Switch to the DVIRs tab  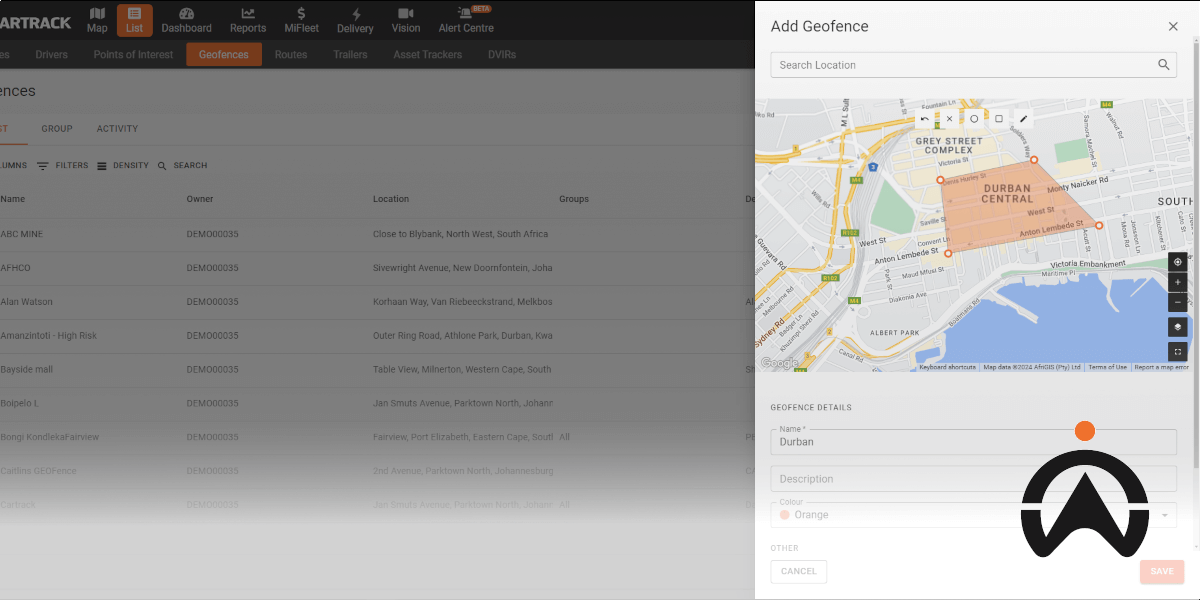point(502,55)
